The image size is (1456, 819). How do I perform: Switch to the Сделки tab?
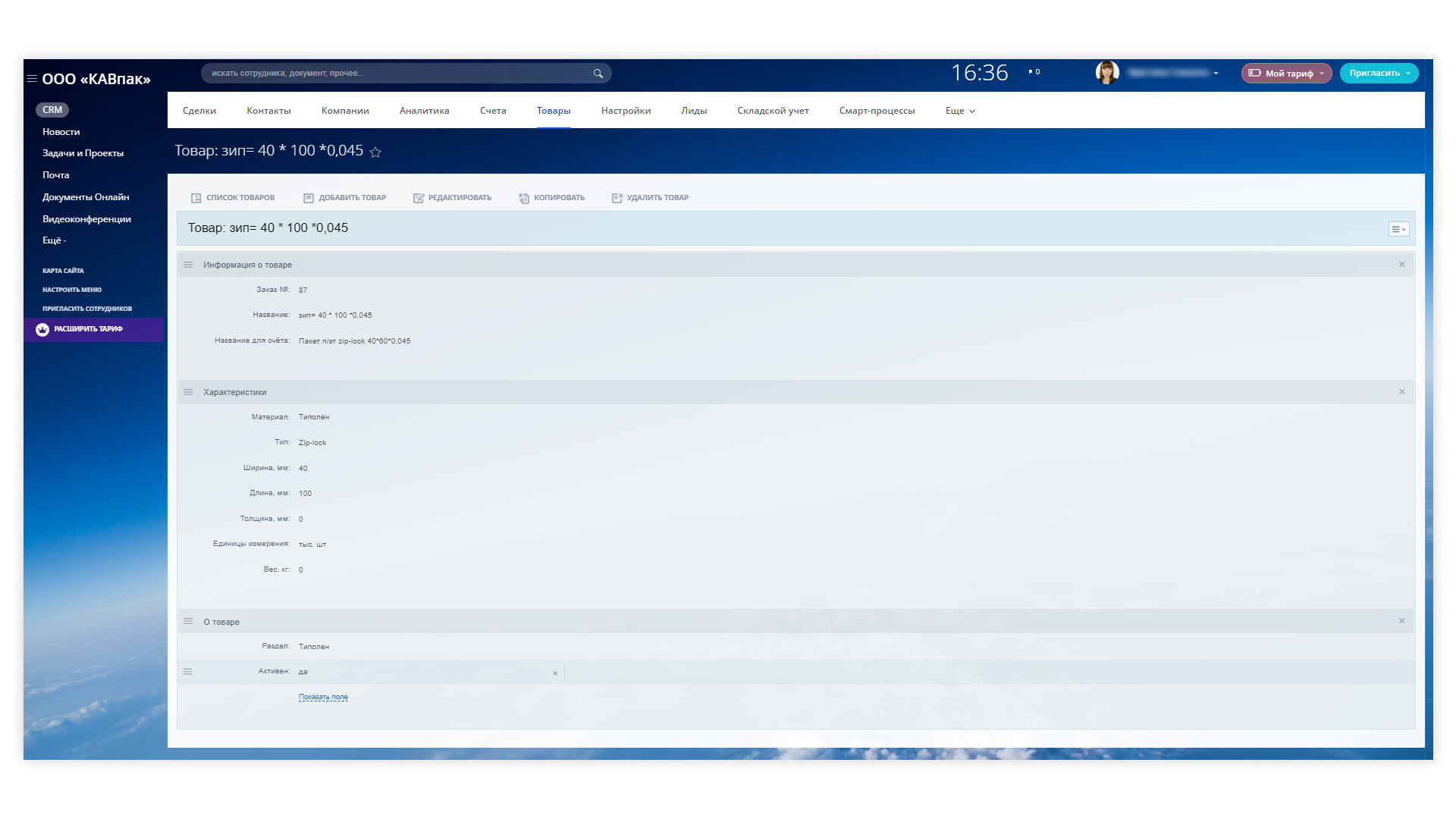(x=199, y=111)
